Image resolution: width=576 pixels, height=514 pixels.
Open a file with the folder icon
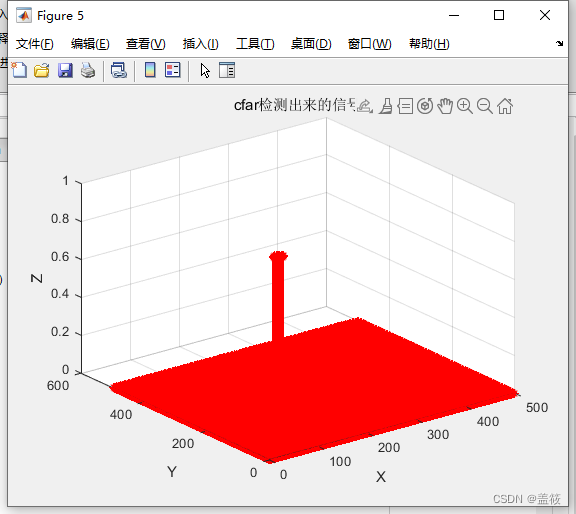point(42,70)
